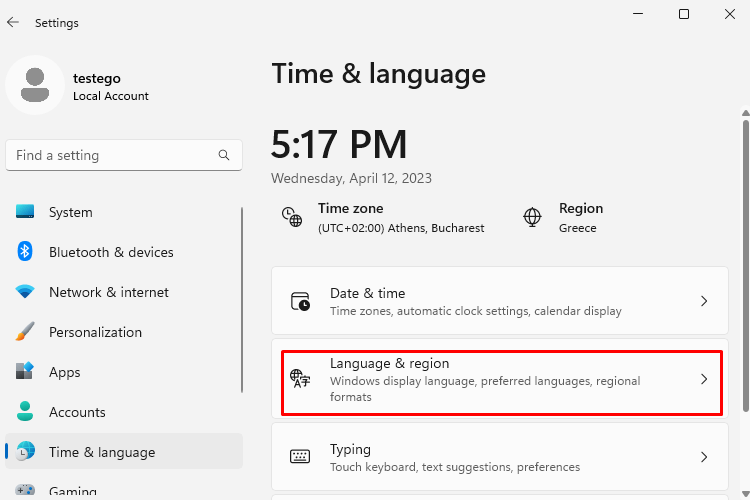
Task: Click the Region label
Action: [581, 208]
